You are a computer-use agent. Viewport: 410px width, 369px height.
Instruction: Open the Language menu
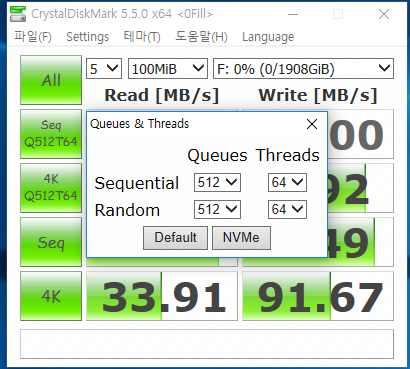click(x=268, y=37)
